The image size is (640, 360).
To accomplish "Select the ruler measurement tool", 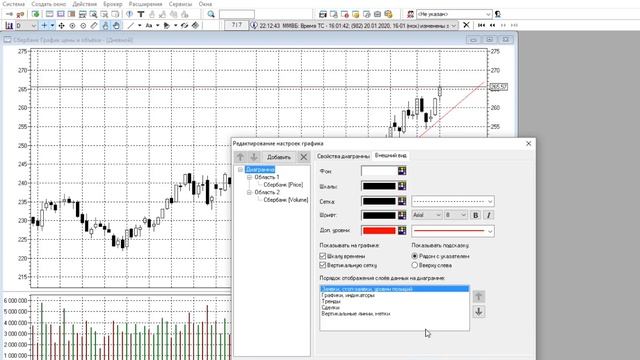I will (x=94, y=26).
